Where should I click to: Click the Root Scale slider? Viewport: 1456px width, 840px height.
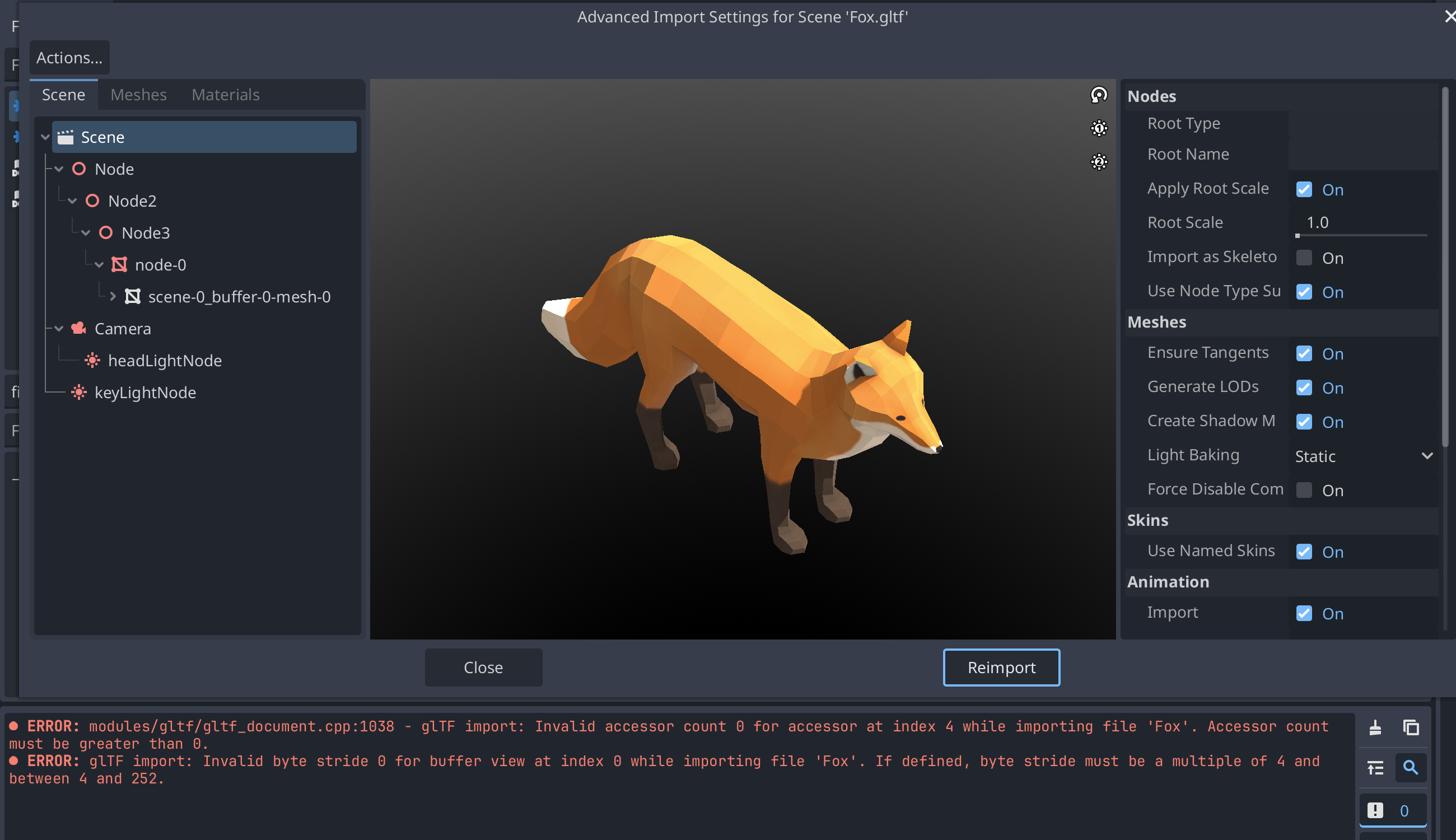click(1361, 235)
